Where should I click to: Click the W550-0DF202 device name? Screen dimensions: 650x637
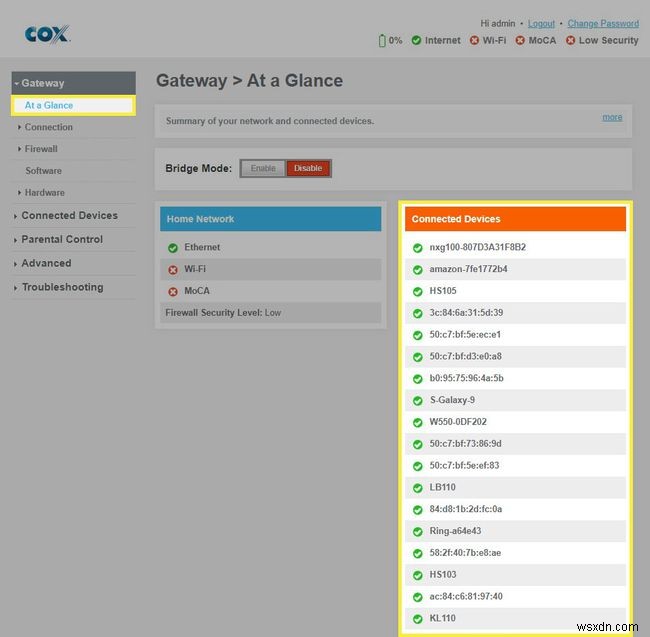458,422
